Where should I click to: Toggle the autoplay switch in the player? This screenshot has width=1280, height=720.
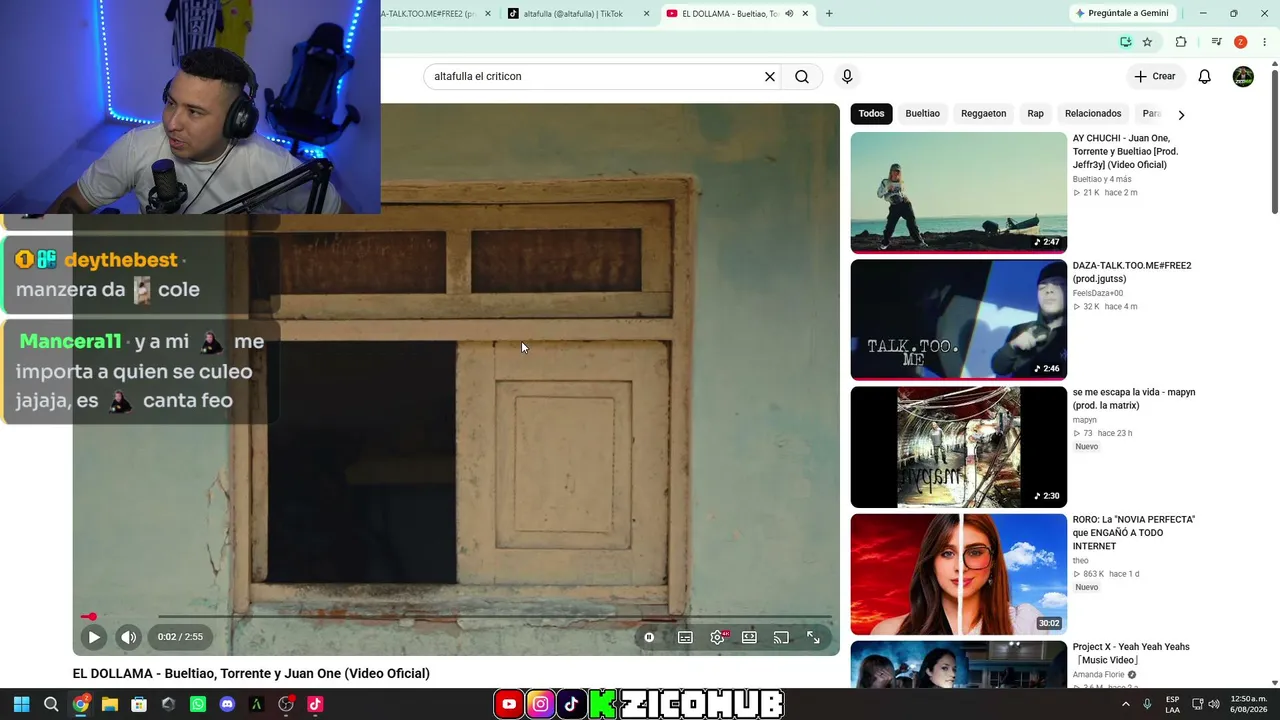click(649, 637)
